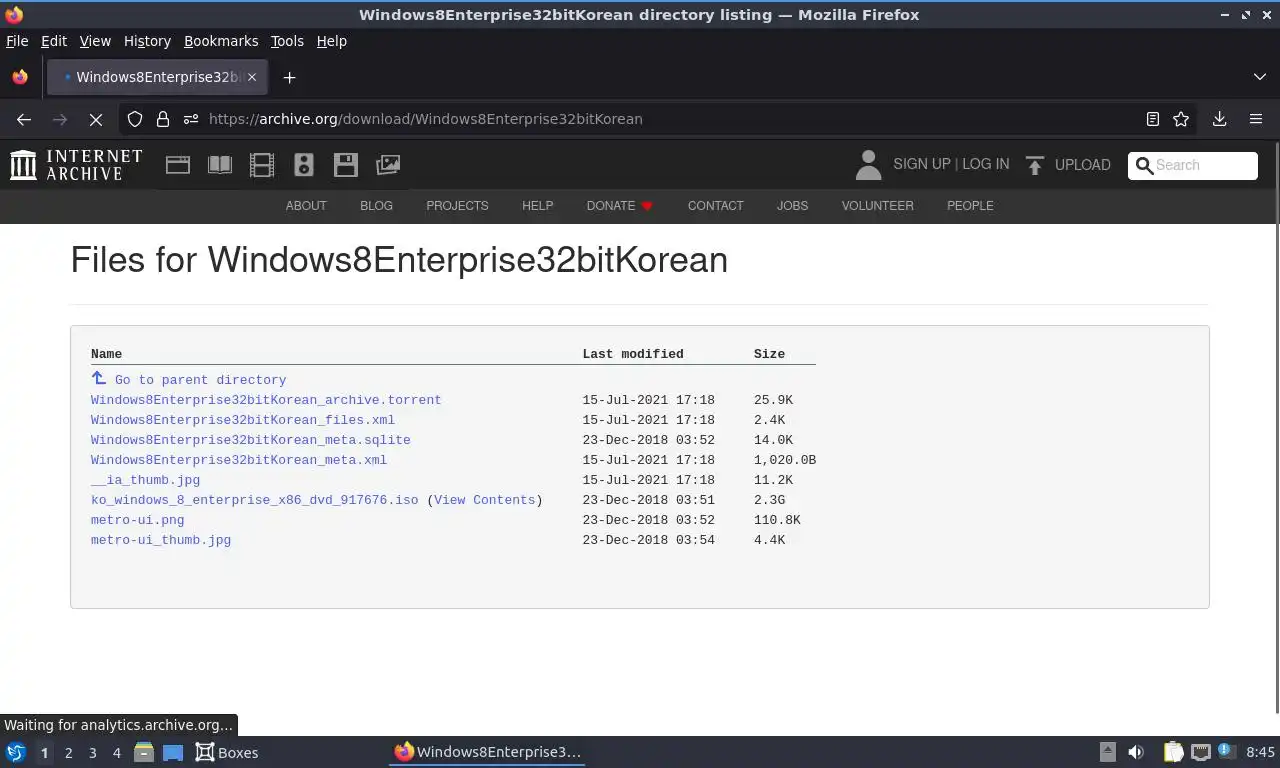
Task: Click the user avatar icon
Action: pos(868,165)
